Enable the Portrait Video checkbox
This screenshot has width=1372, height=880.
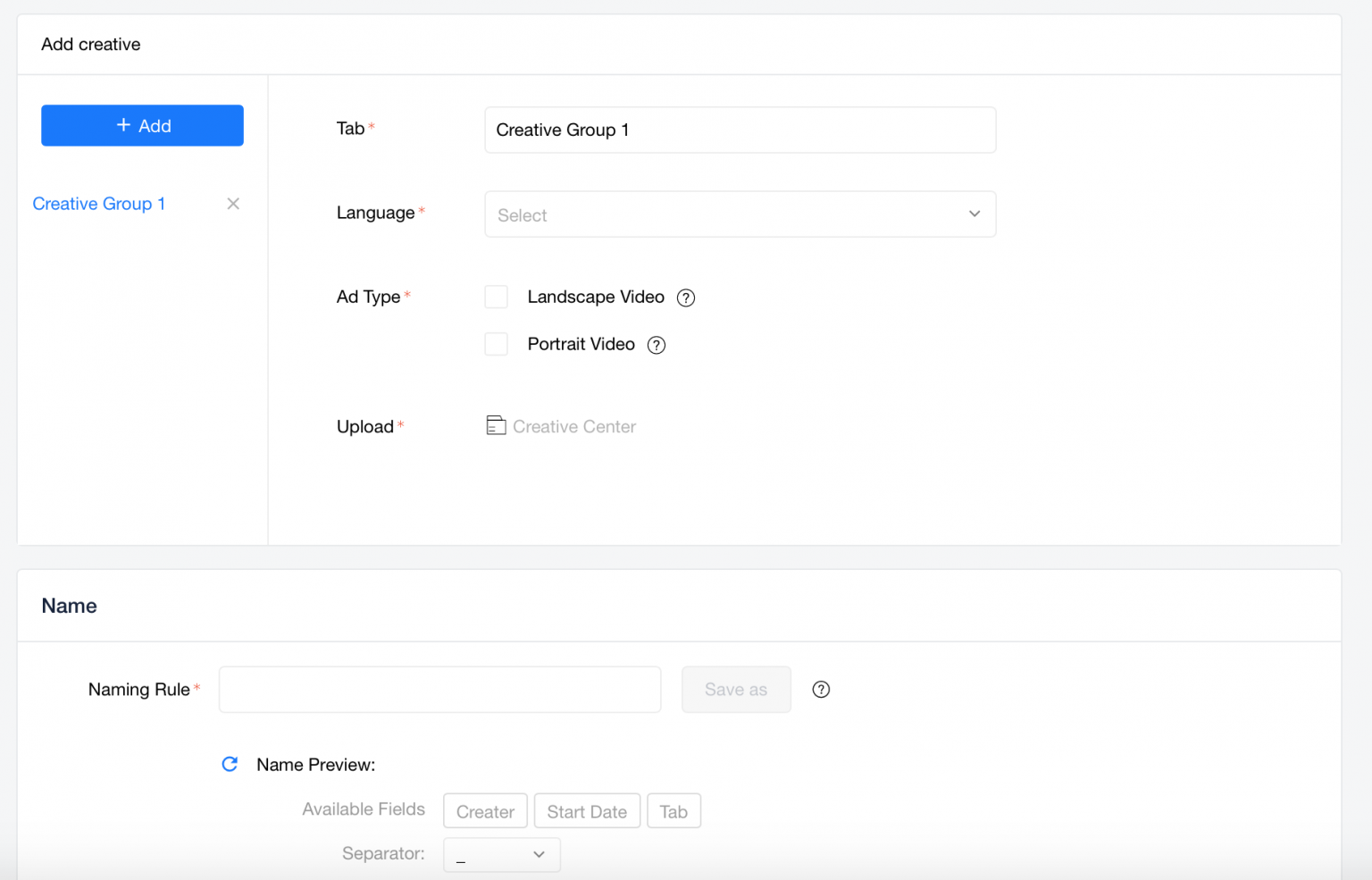click(x=496, y=344)
